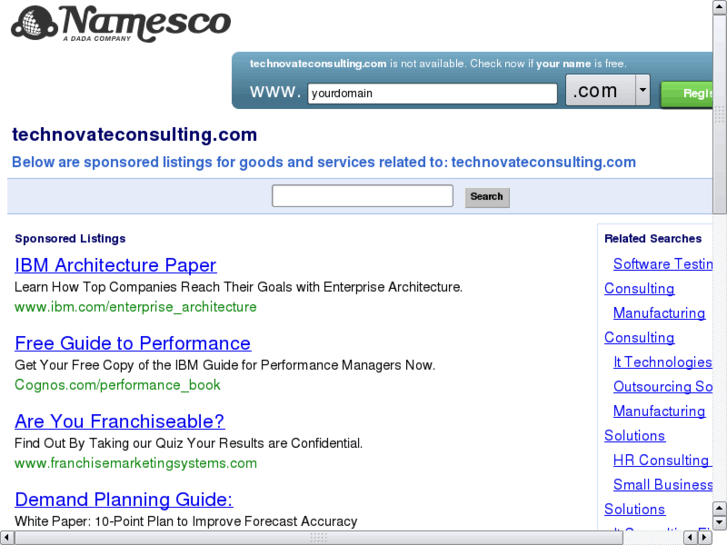
Task: Open the www.franchisemarketingsystems.com URL
Action: tap(135, 463)
